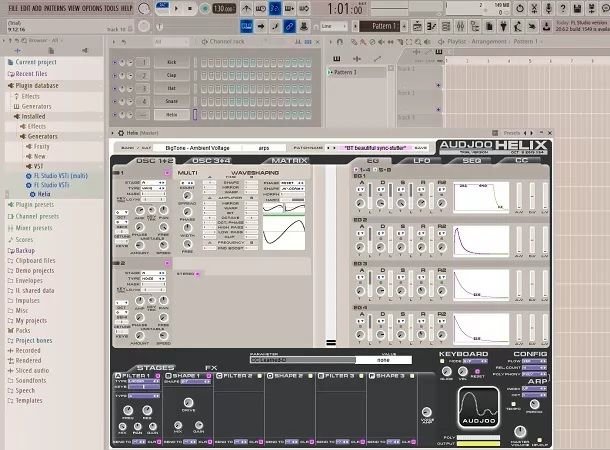Screen dimensions: 610x450
Task: Toggle the STEREO switch in oscillator 2
Action: coord(197,274)
